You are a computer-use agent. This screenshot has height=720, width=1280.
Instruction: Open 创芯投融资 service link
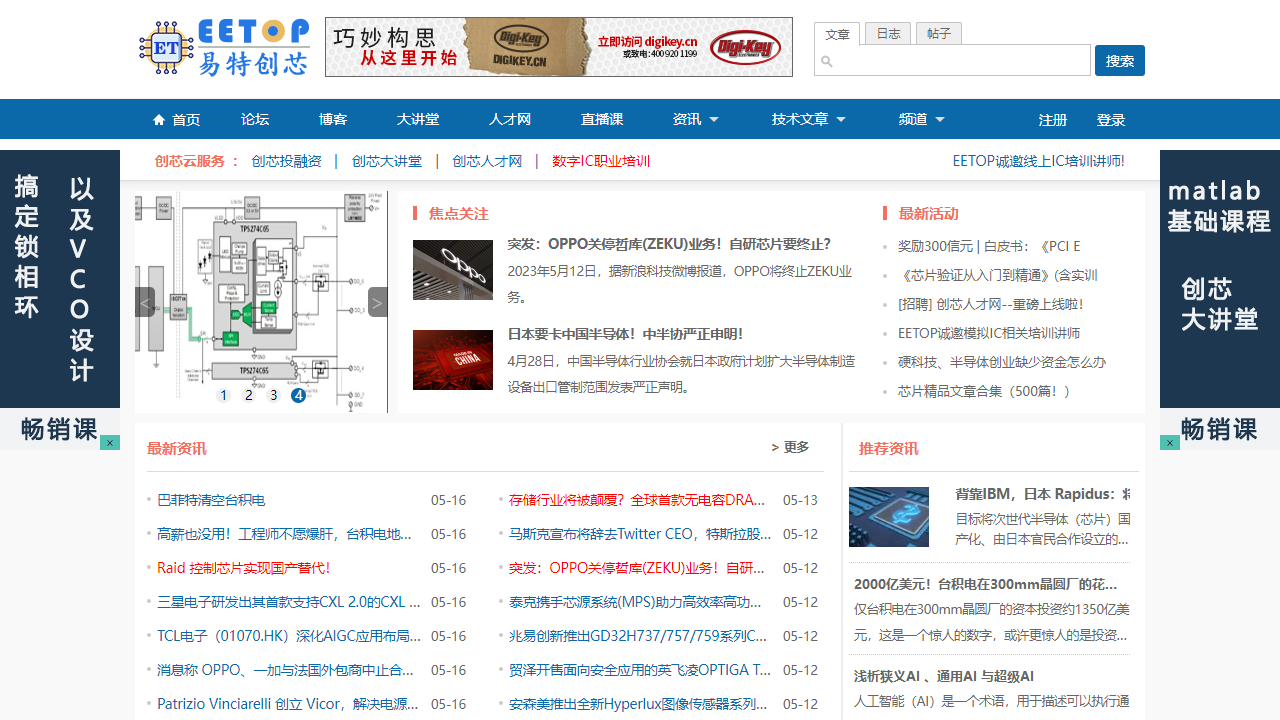(x=286, y=161)
